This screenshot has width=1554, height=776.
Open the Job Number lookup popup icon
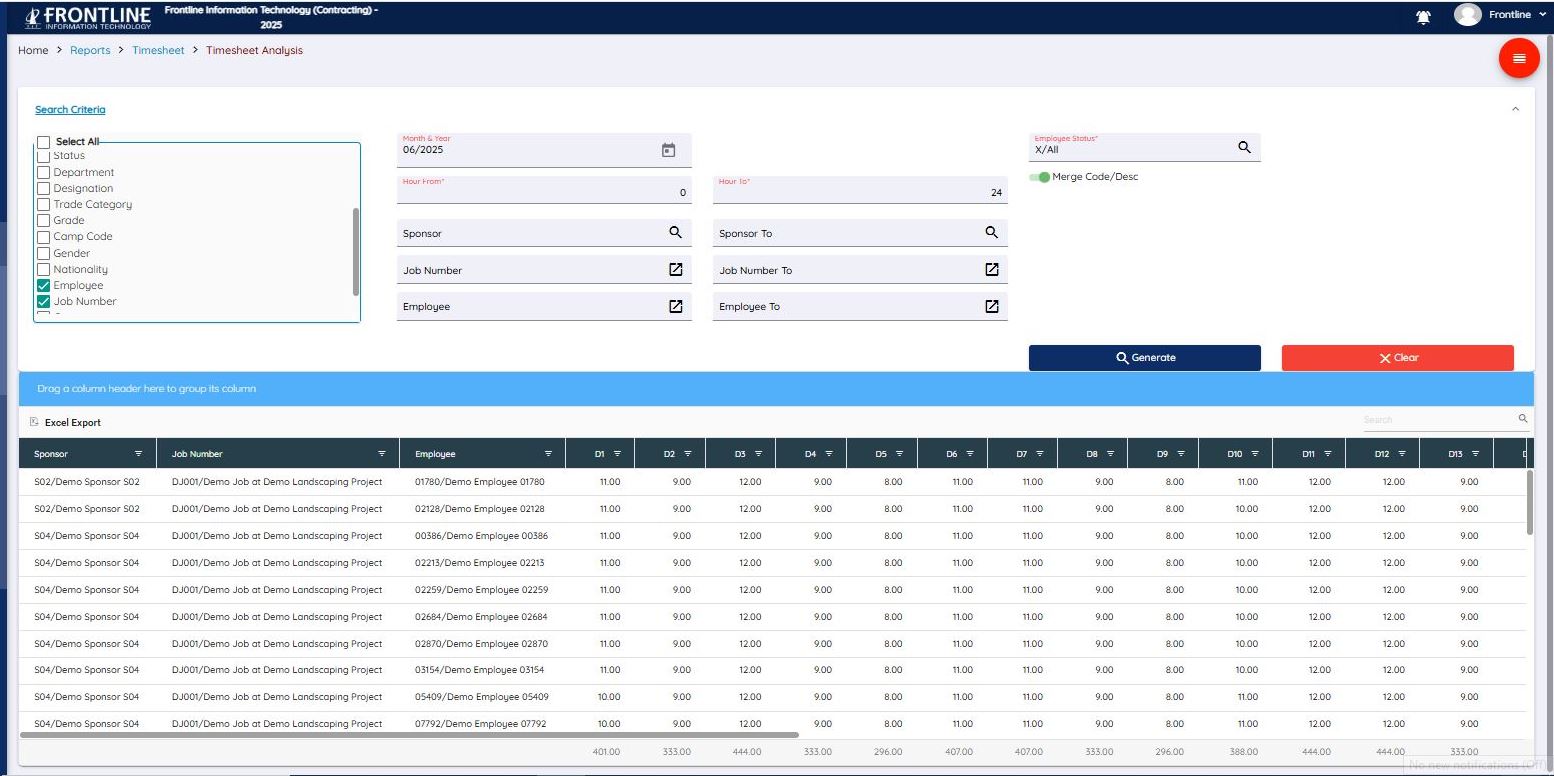(x=675, y=269)
